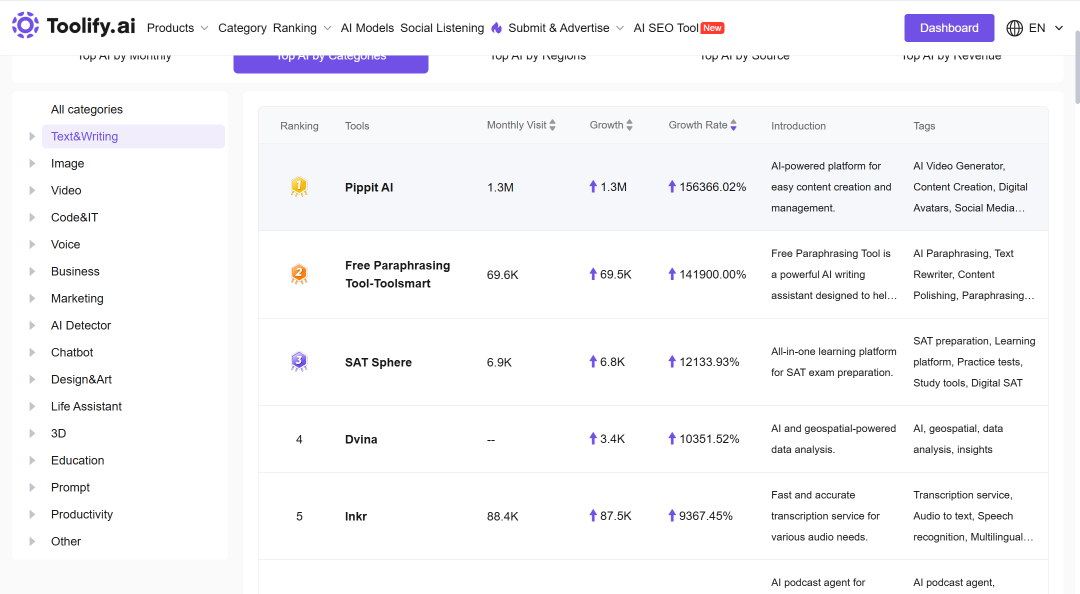The width and height of the screenshot is (1080, 594).
Task: Open the SAT Sphere tool link
Action: click(378, 362)
